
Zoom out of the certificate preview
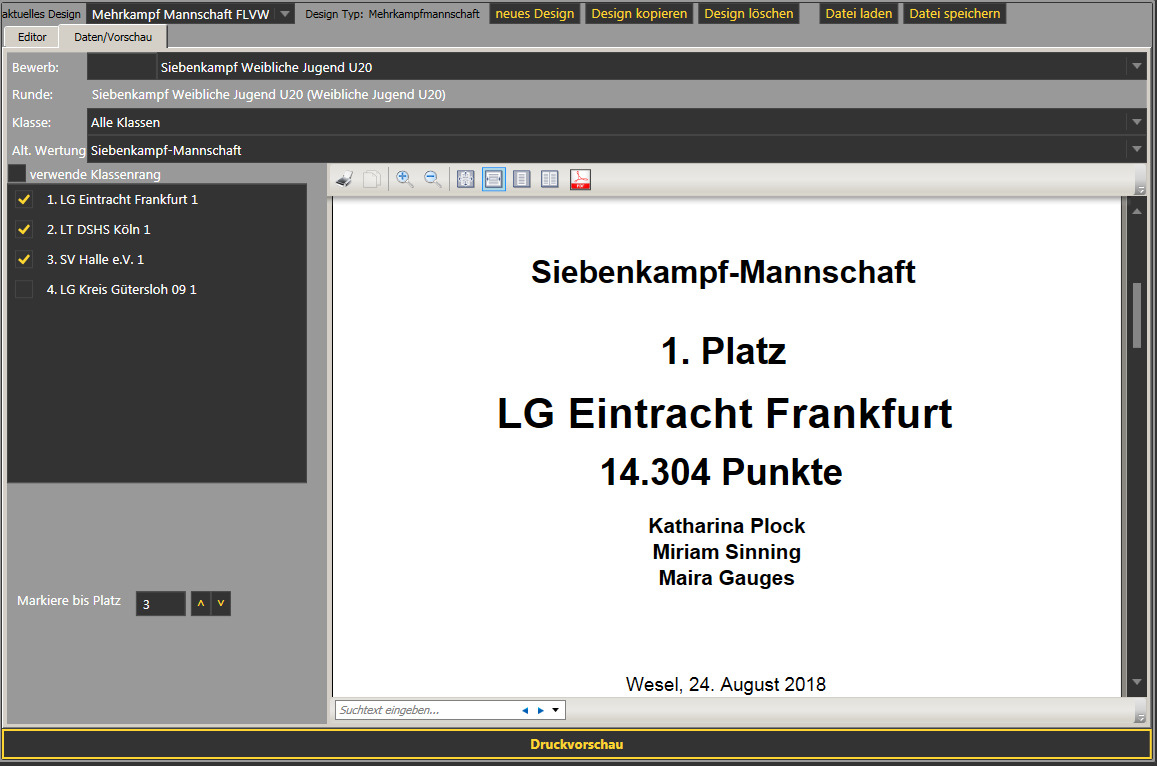432,179
